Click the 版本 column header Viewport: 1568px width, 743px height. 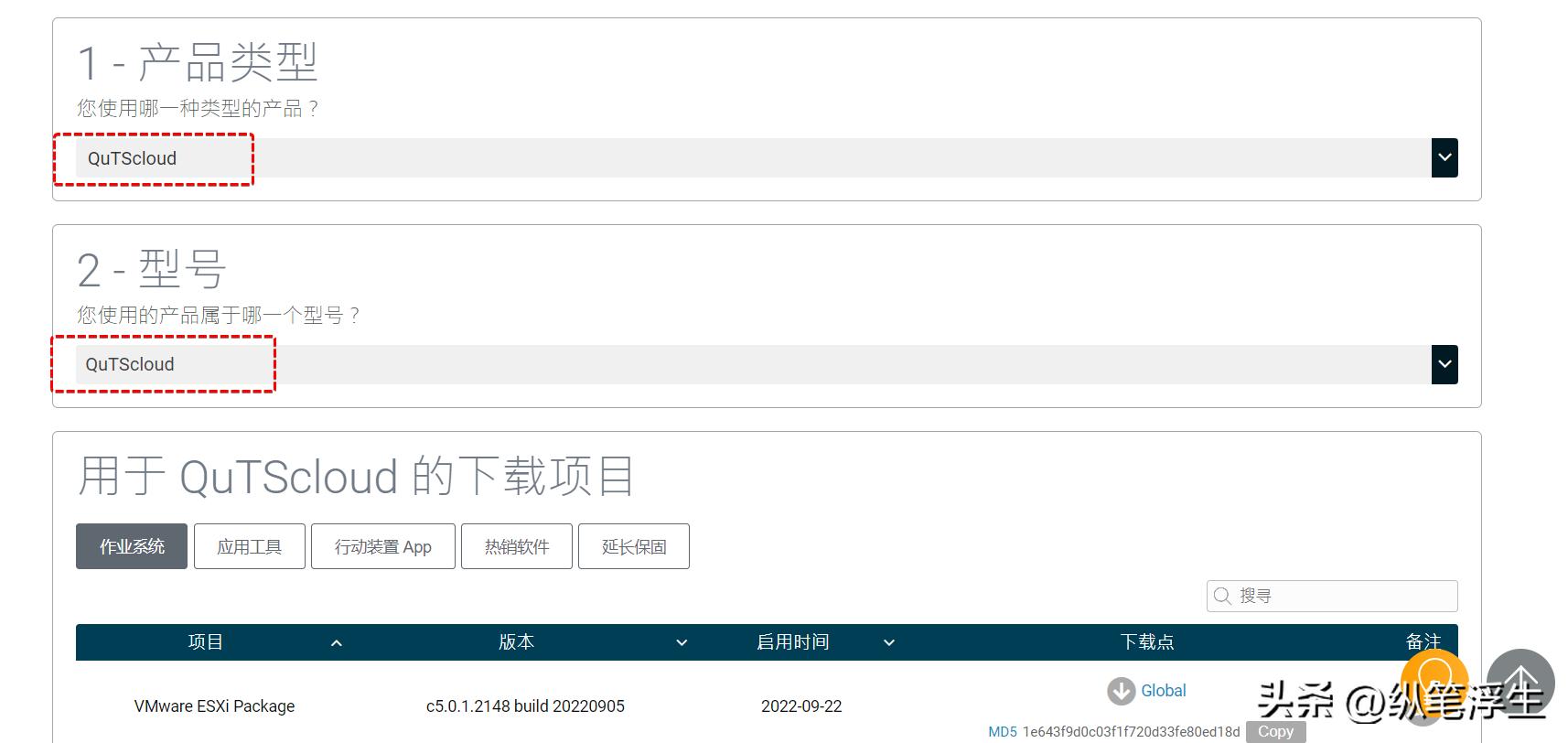pyautogui.click(x=517, y=642)
